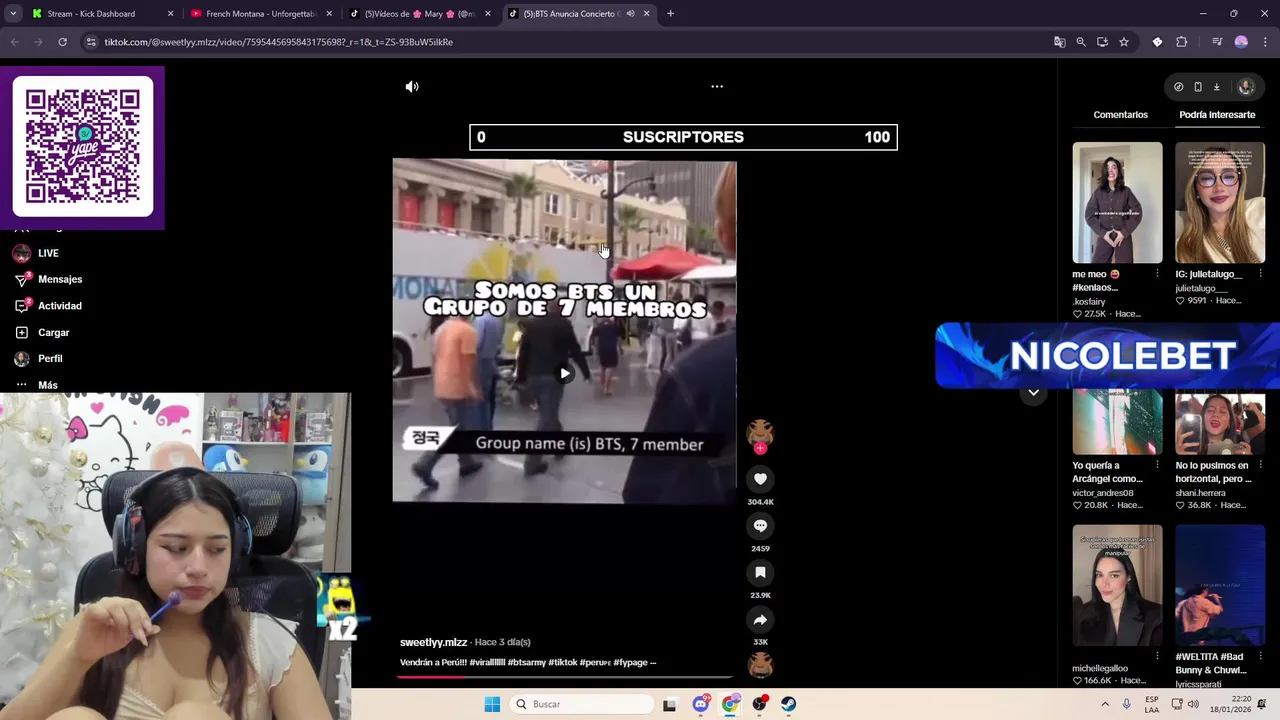Viewport: 1280px width, 720px height.
Task: Switch to the French Montana YouTube tab
Action: pyautogui.click(x=260, y=14)
